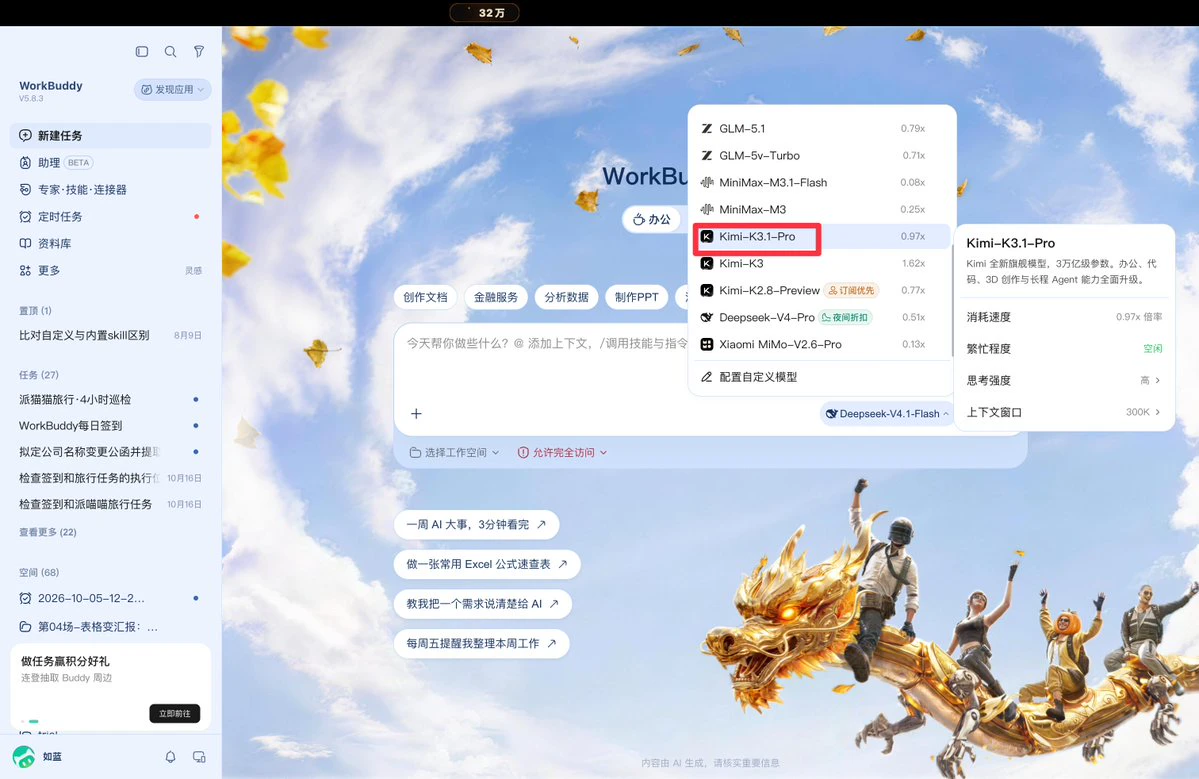Open the search icon in sidebar
This screenshot has width=1199, height=779.
[171, 51]
